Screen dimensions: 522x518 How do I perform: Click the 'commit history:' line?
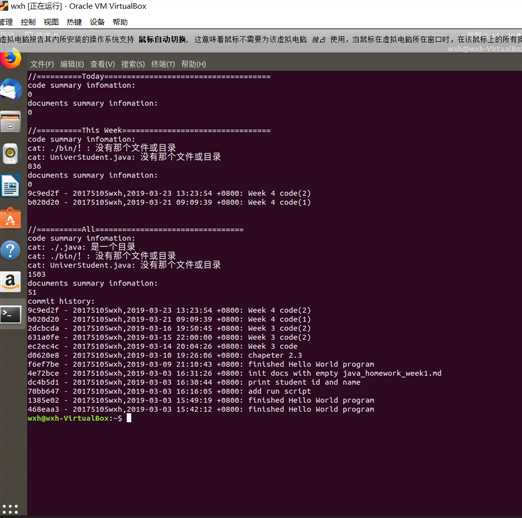(61, 301)
